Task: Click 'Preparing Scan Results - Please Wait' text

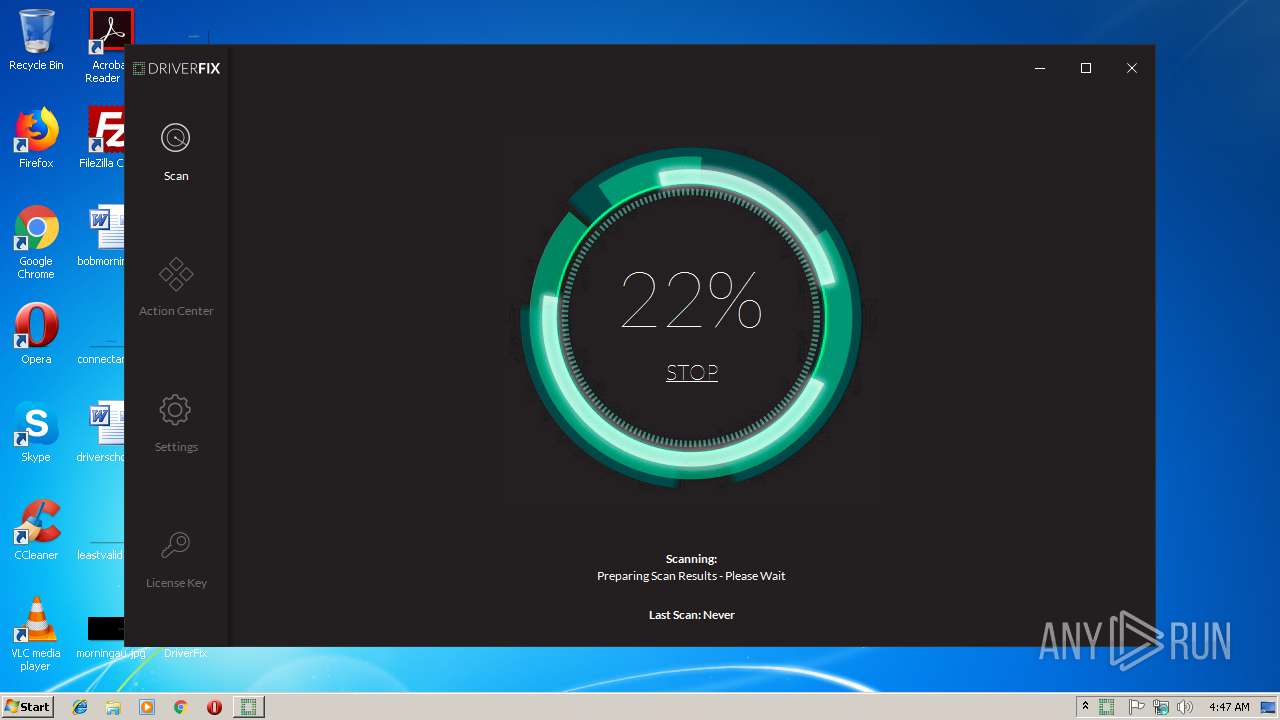Action: [x=691, y=576]
